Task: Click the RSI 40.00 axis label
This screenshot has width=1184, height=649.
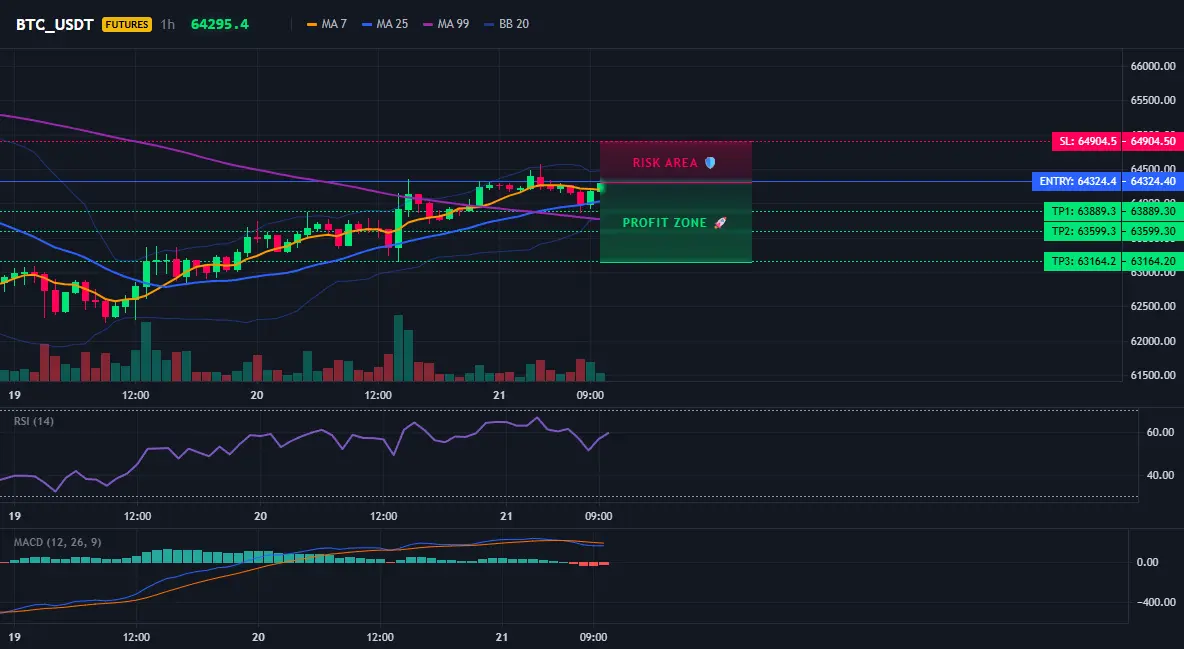Action: (x=1161, y=475)
